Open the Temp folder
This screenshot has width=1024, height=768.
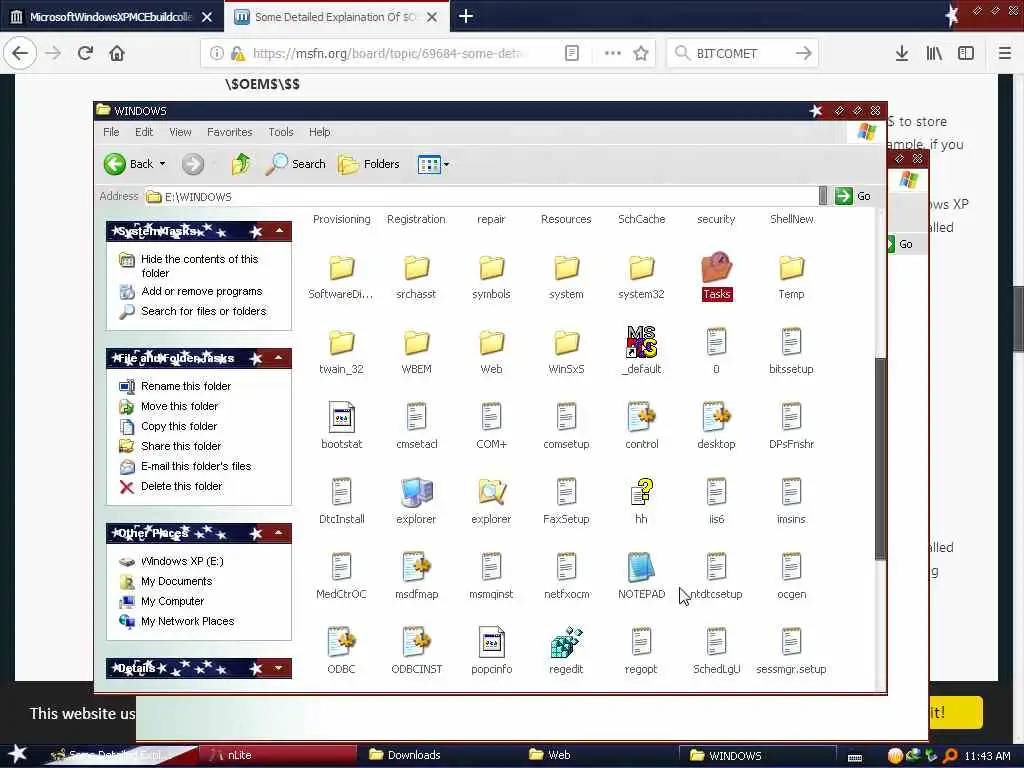[x=792, y=267]
